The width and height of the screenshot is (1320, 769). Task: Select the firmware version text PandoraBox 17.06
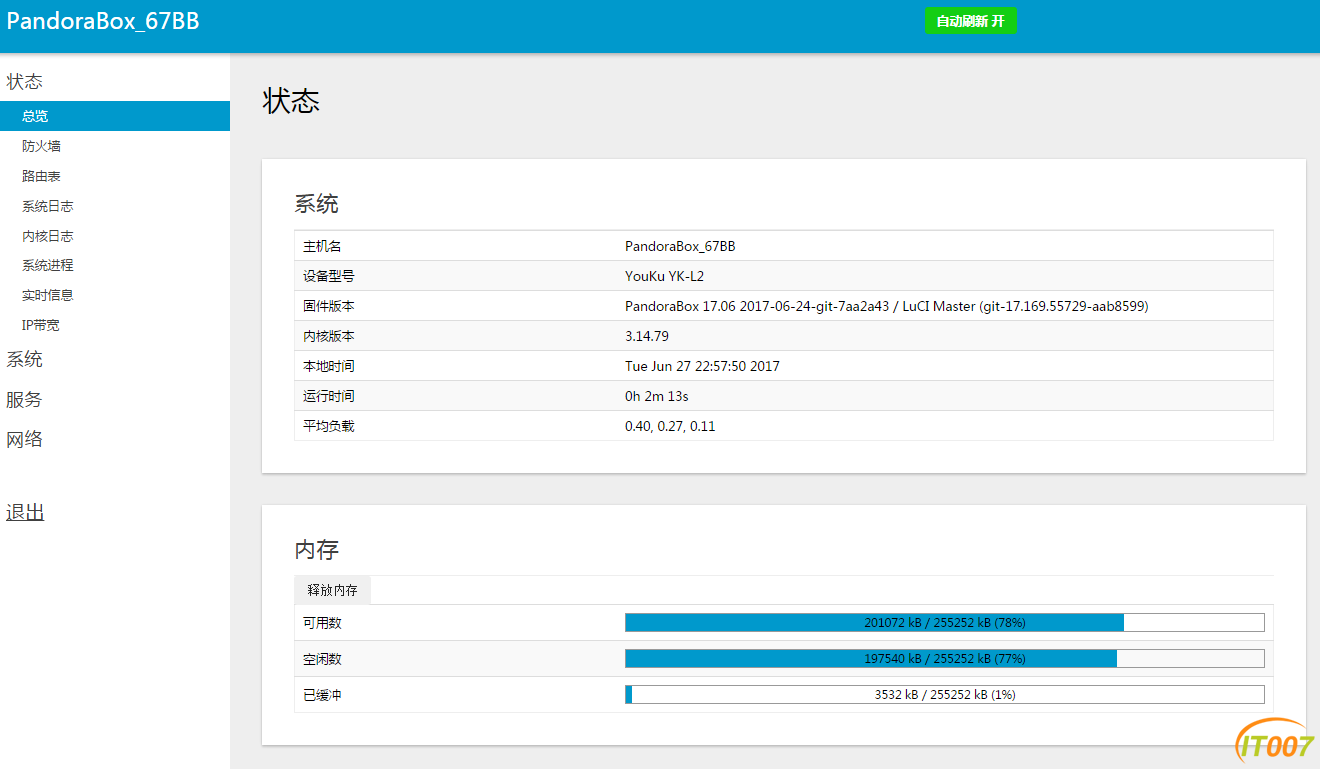click(x=680, y=306)
